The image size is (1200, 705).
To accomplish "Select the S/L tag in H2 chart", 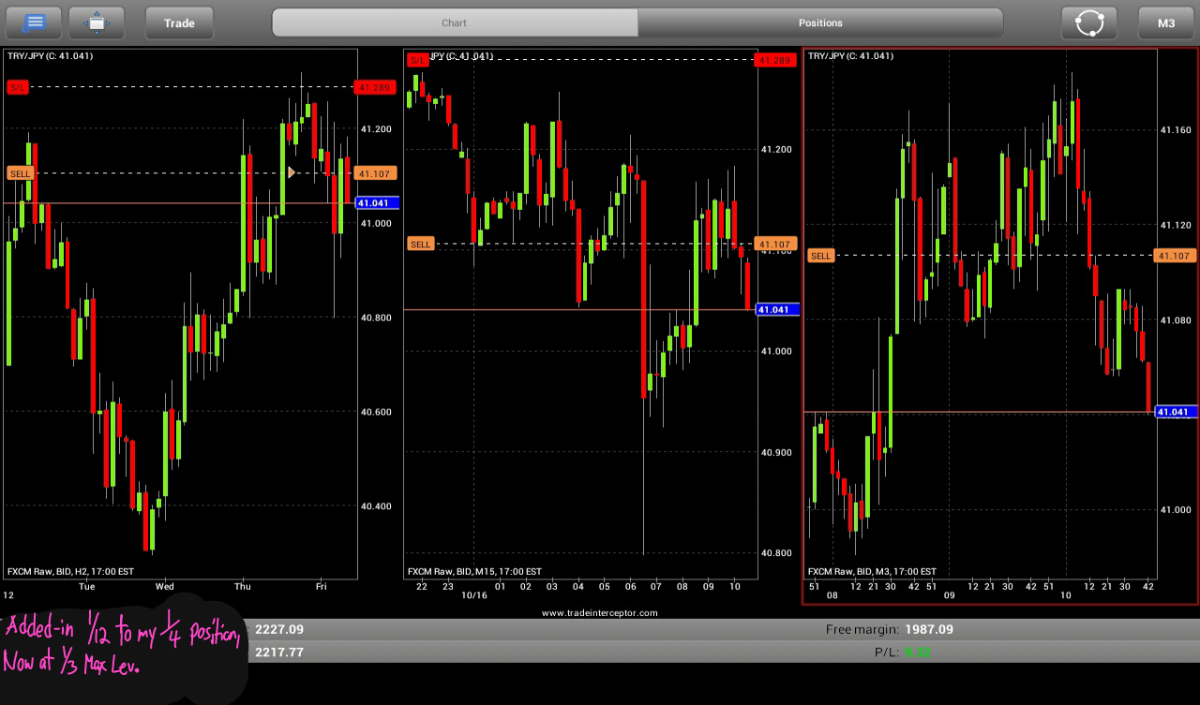I will point(18,87).
